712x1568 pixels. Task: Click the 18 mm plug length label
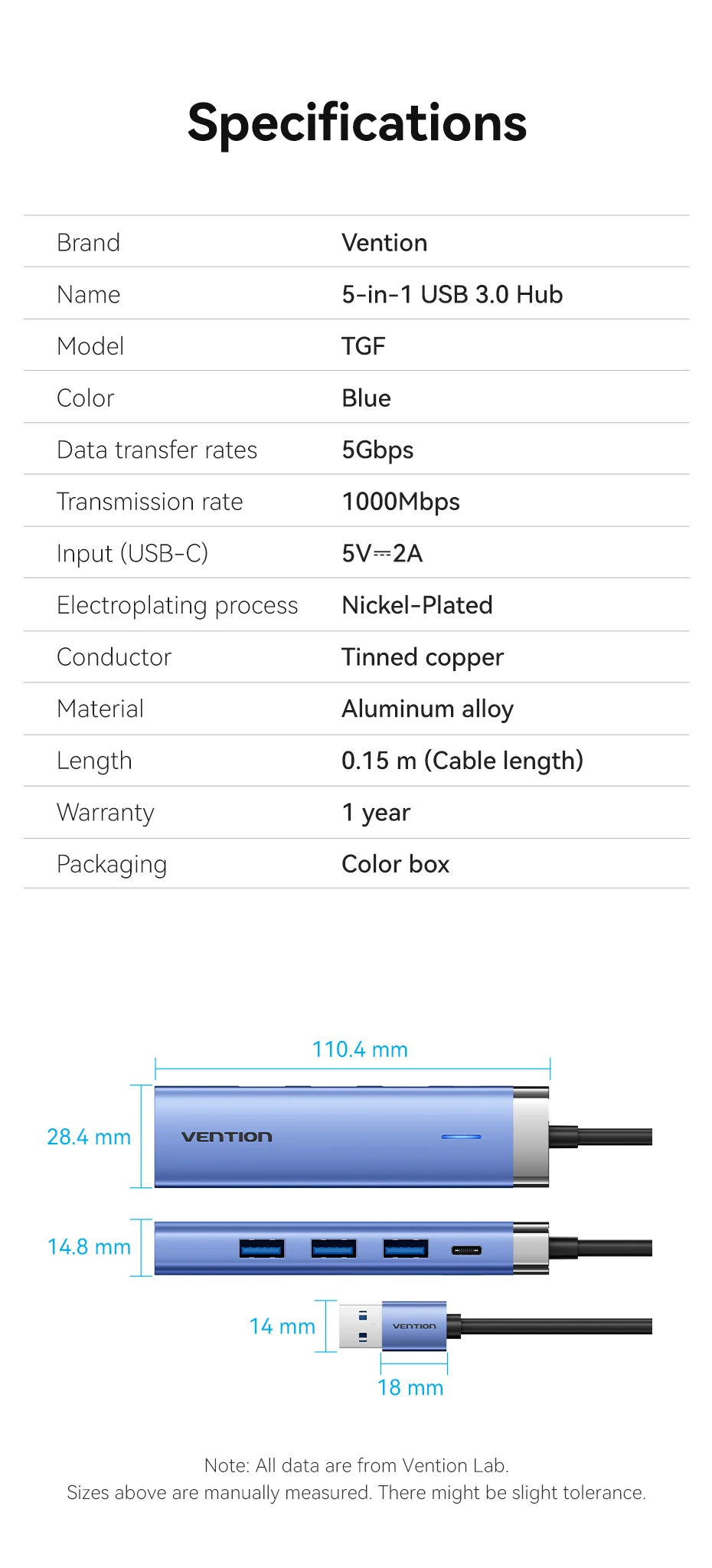tap(410, 1387)
